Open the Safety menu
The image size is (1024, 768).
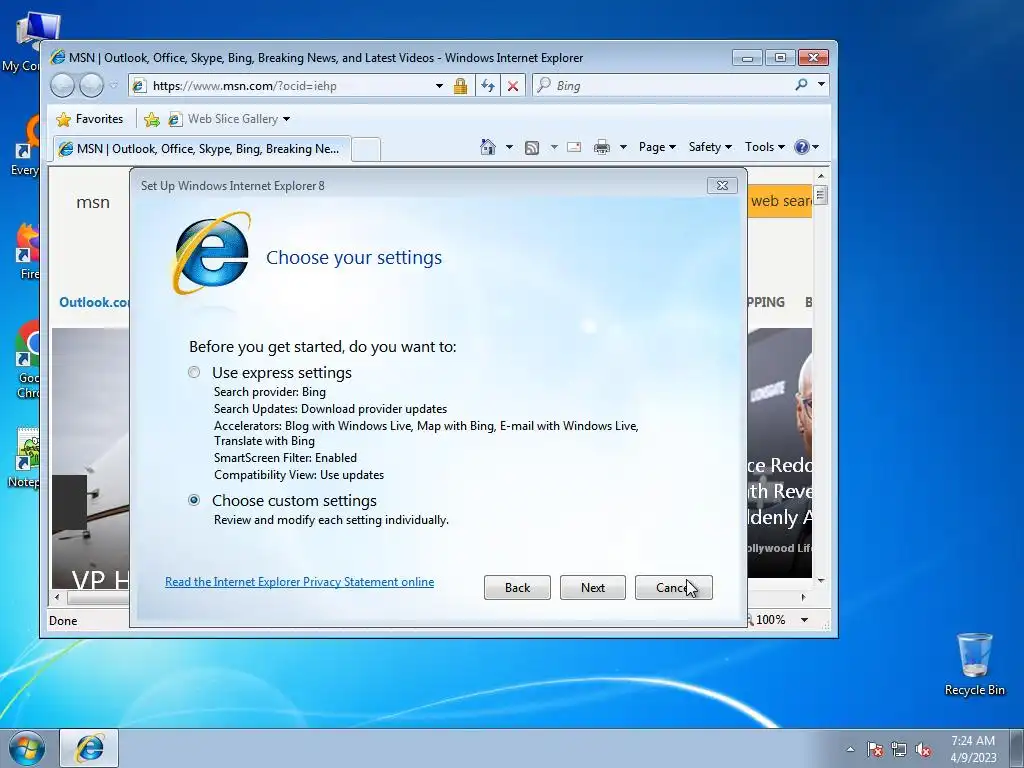point(710,147)
